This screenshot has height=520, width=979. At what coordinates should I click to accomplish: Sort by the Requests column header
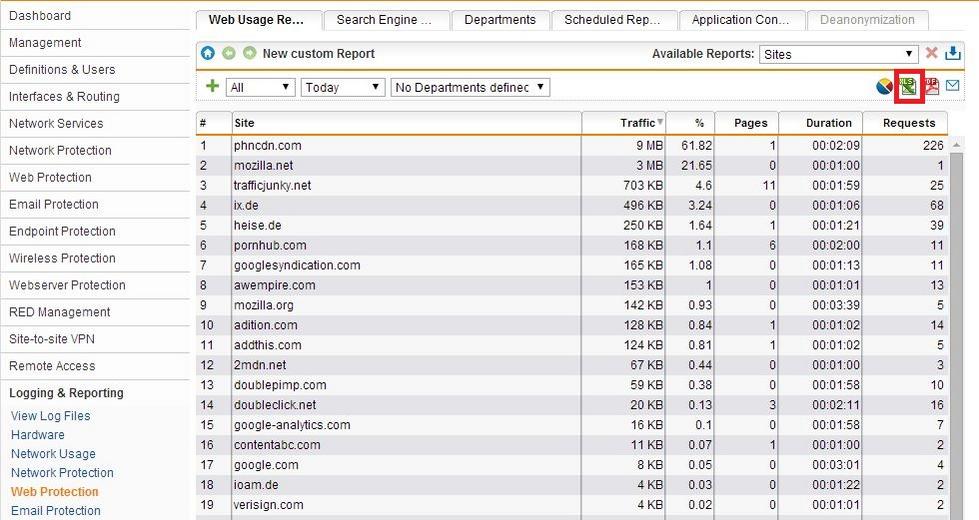click(905, 122)
